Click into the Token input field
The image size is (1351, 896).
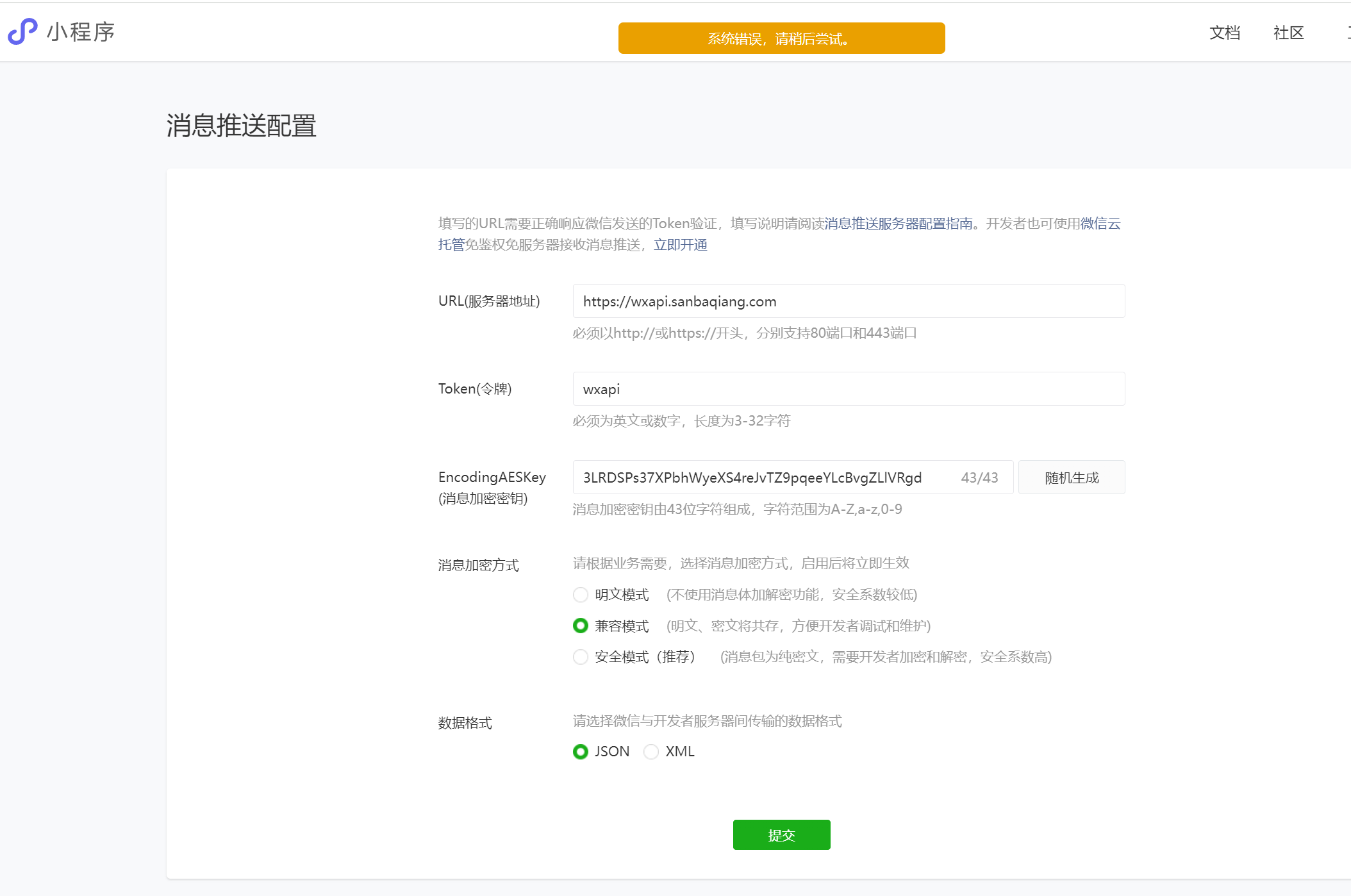(x=848, y=389)
